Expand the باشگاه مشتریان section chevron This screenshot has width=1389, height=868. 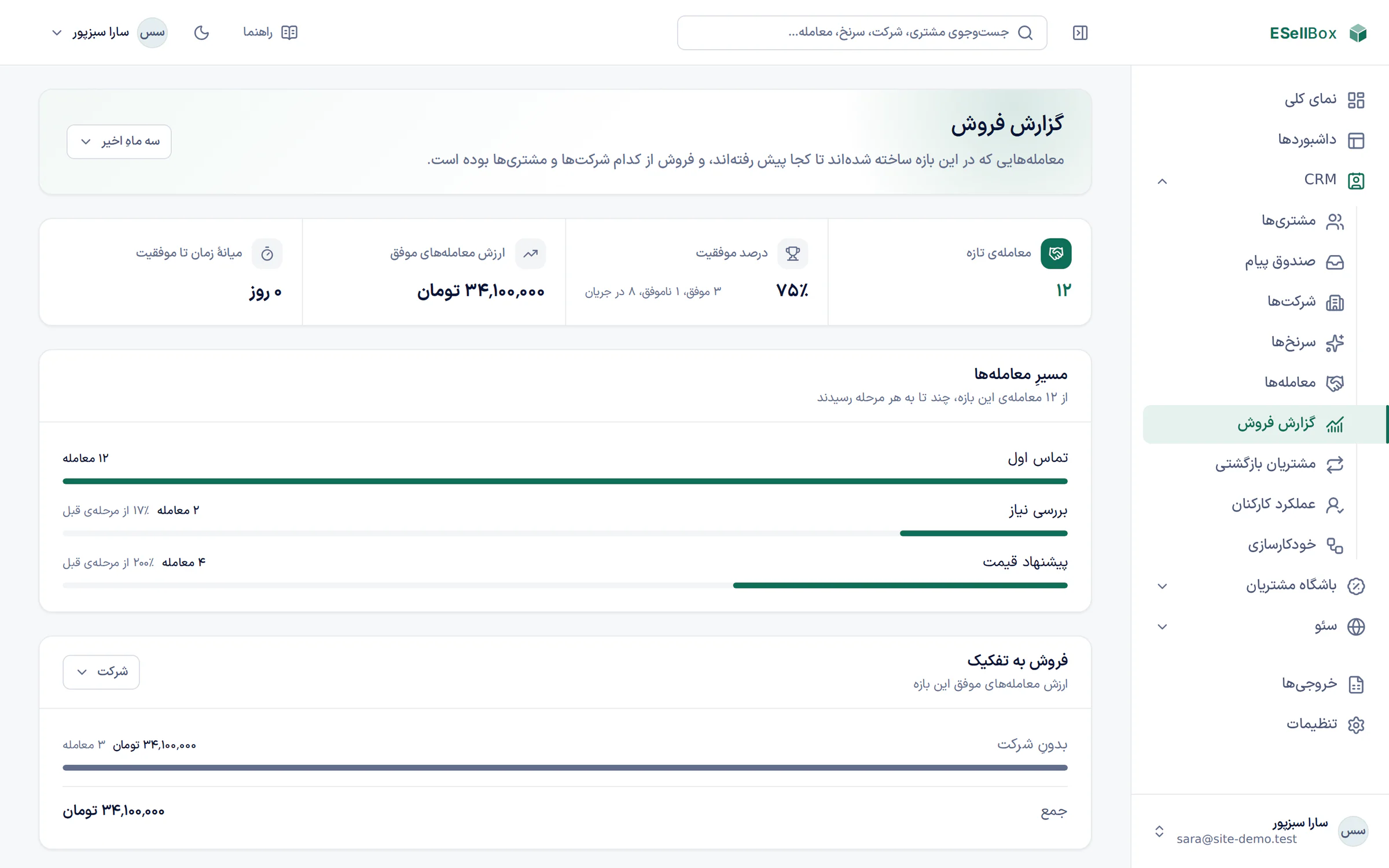pyautogui.click(x=1162, y=586)
